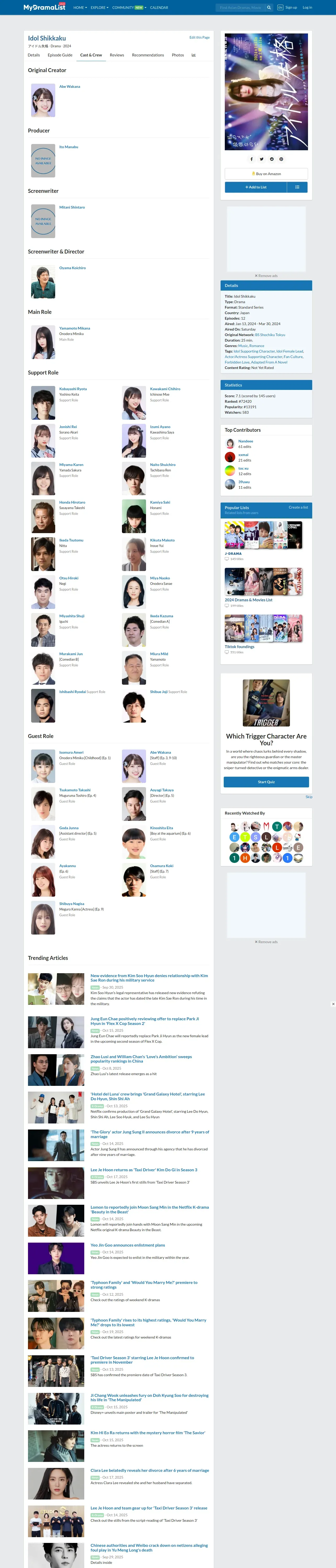This screenshot has height=1568, width=336.
Task: Open the Reviews tab
Action: tap(117, 55)
